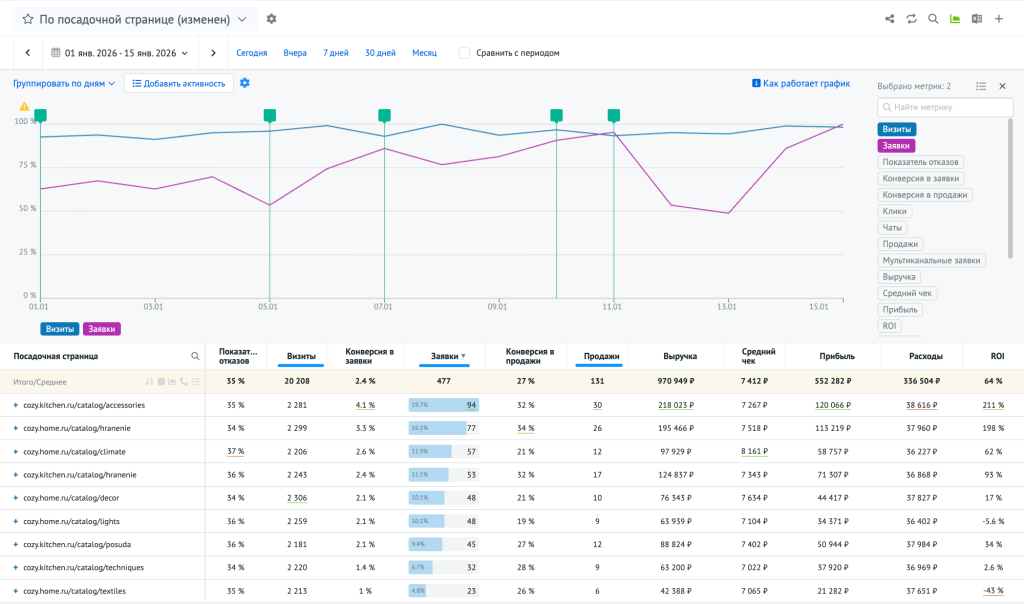Toggle the Визиты metric in metrics list
1024x604 pixels.
(x=896, y=129)
